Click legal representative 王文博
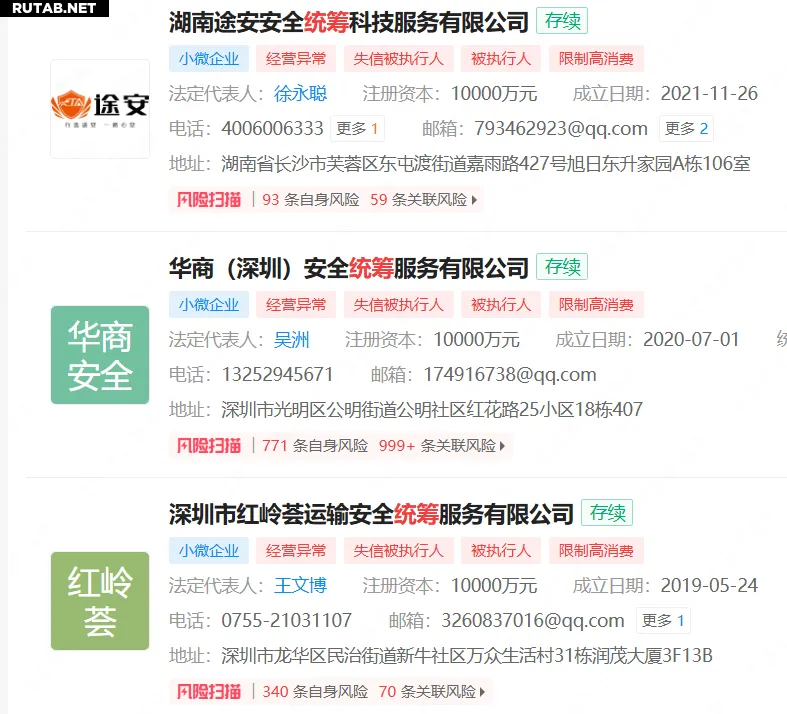The image size is (787, 714). 300,586
